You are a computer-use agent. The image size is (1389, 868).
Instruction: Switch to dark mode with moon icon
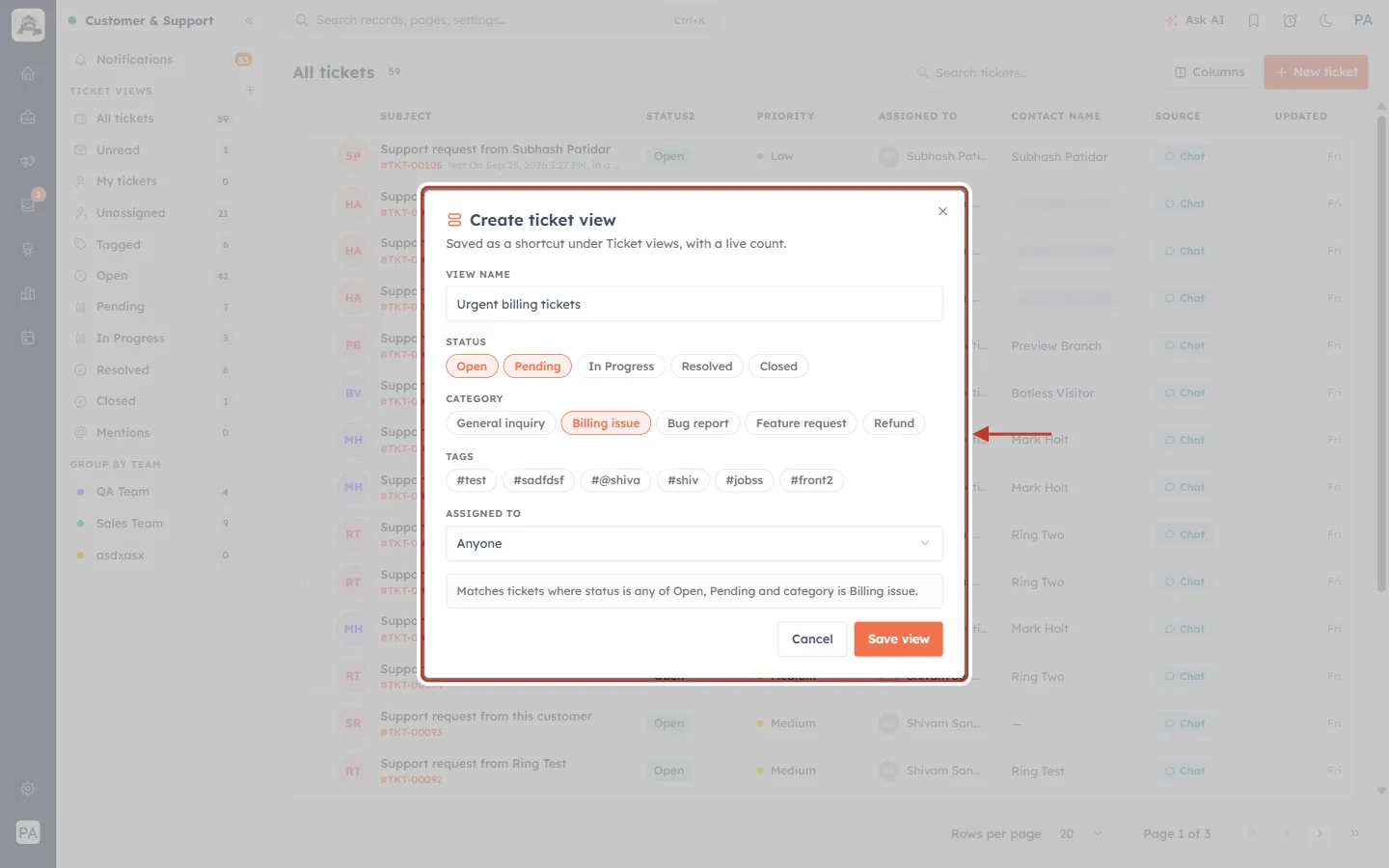coord(1326,20)
